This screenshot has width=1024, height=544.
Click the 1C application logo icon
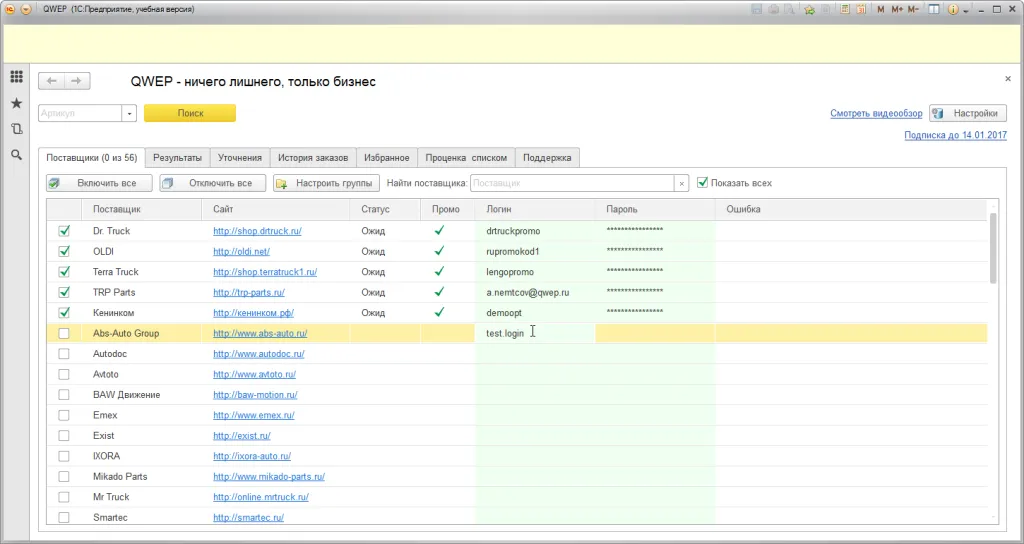point(10,9)
